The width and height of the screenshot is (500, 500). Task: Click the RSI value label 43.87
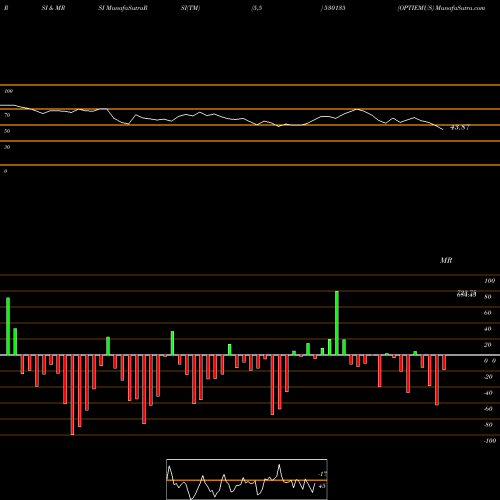[460, 127]
